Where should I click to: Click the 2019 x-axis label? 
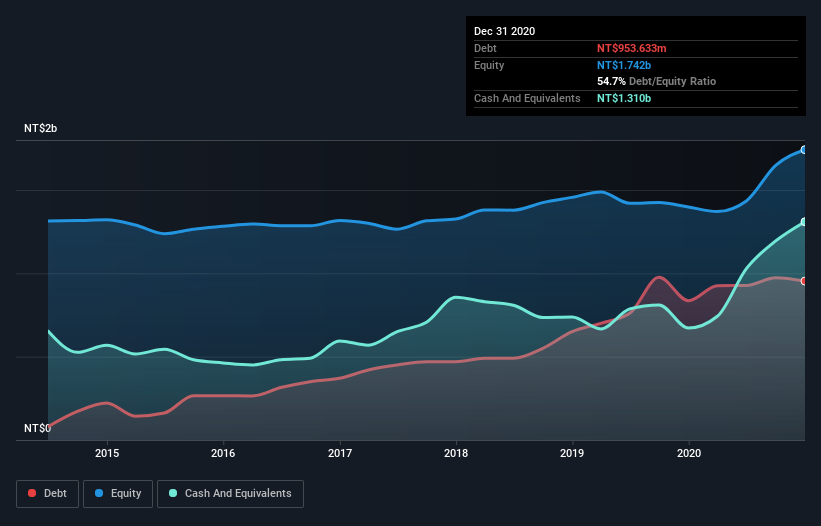coord(572,453)
